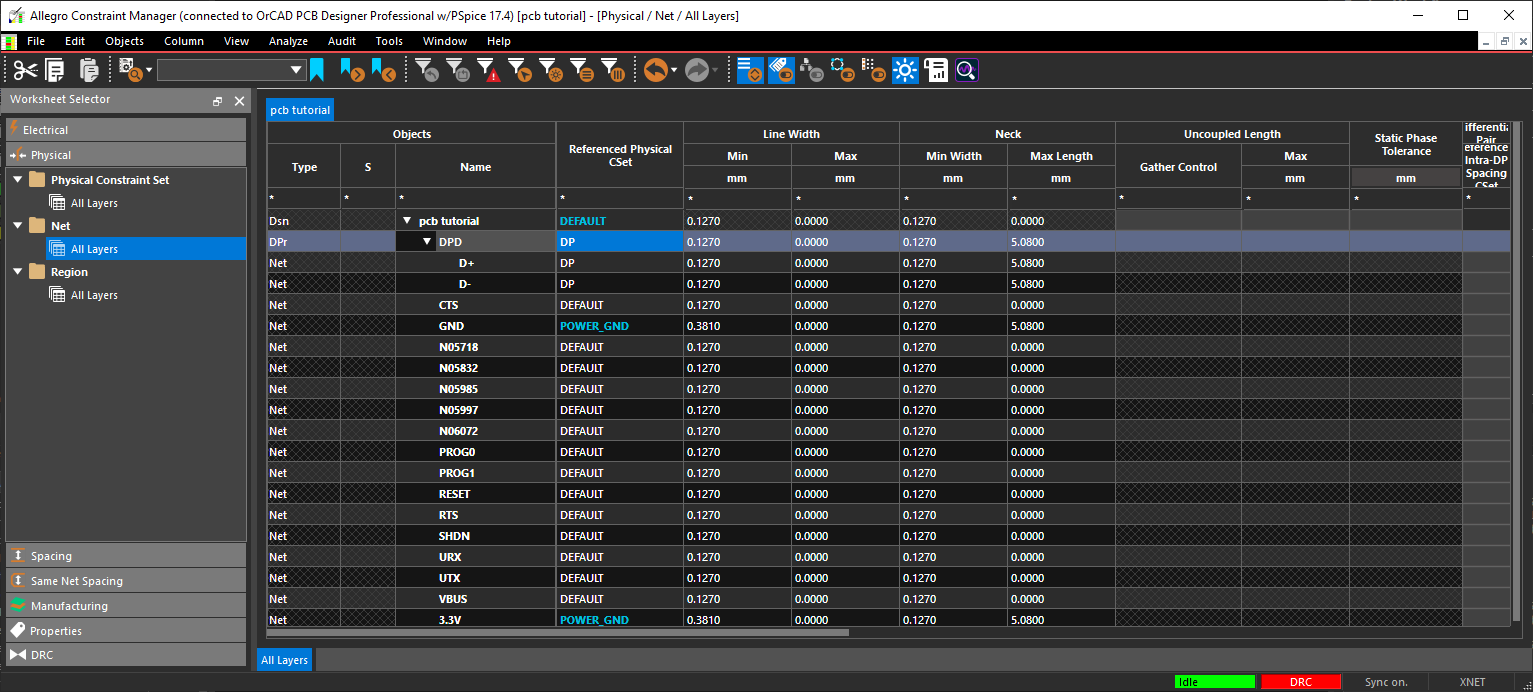Open the Analyze menu

288,41
